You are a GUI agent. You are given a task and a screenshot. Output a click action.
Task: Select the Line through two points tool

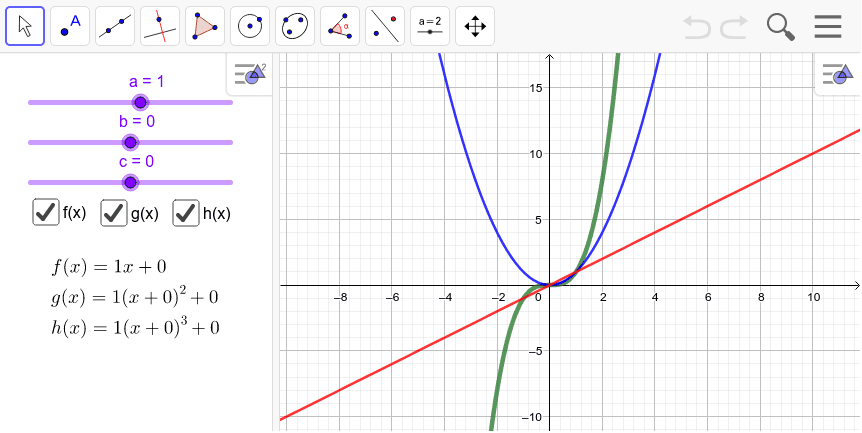115,26
